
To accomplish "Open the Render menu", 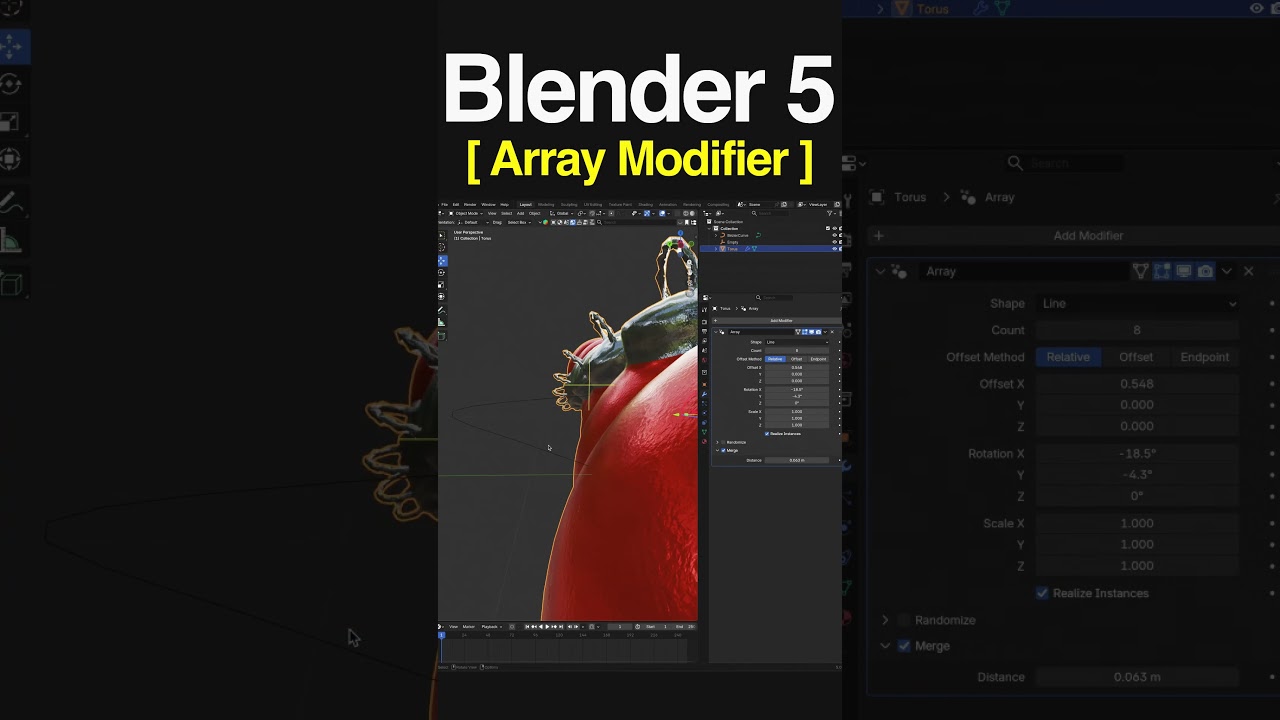I will click(x=470, y=205).
